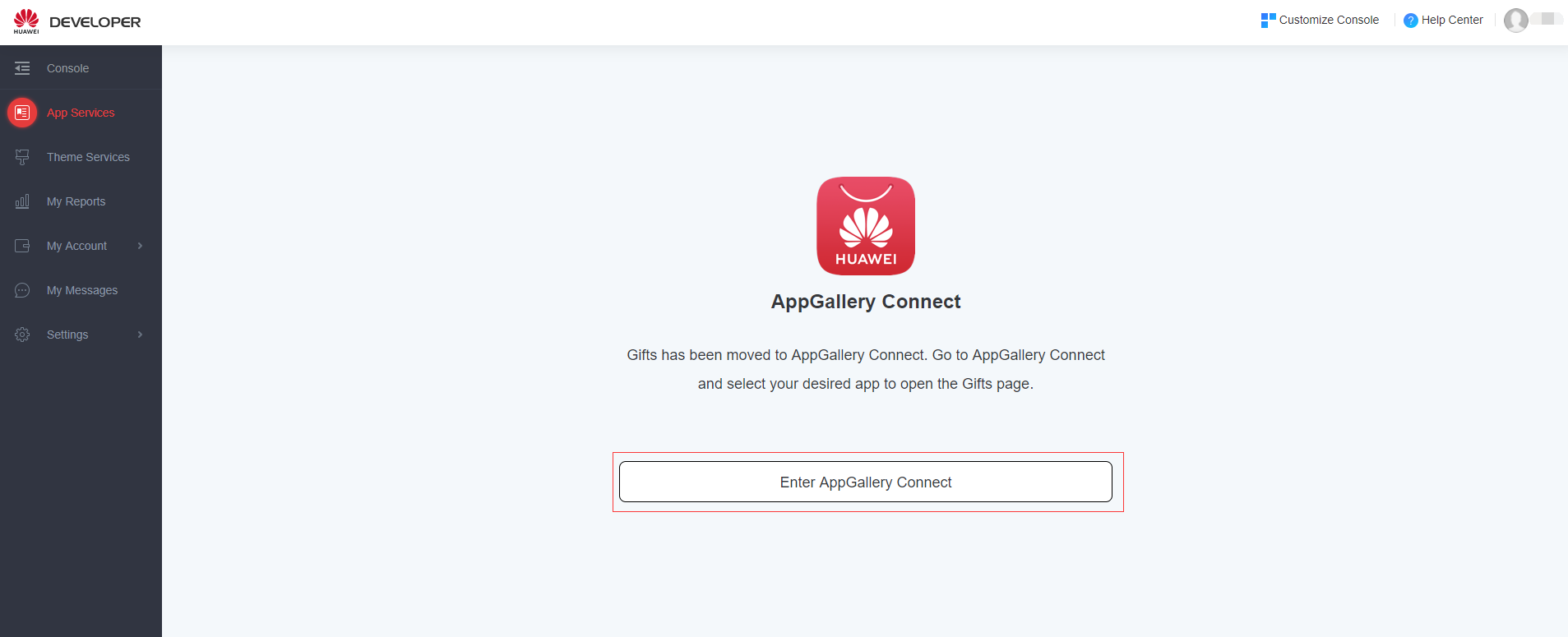The height and width of the screenshot is (637, 1568).
Task: Click the red App Services icon
Action: point(22,113)
